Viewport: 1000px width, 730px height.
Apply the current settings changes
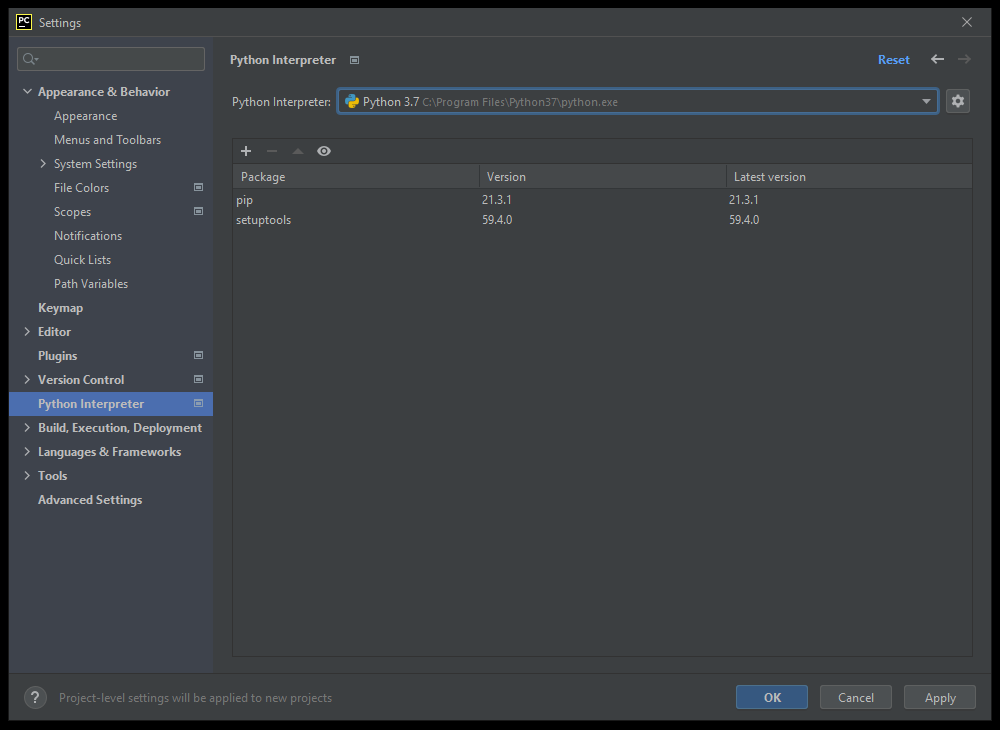(939, 697)
